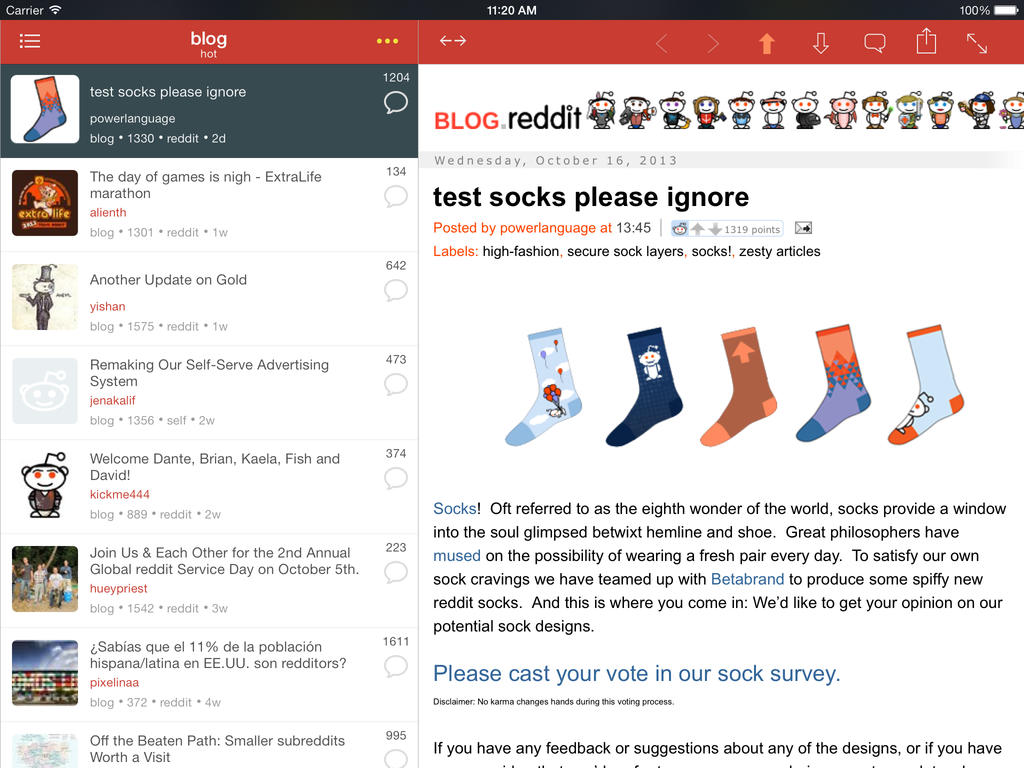Open the hamburger list menu

pyautogui.click(x=30, y=41)
